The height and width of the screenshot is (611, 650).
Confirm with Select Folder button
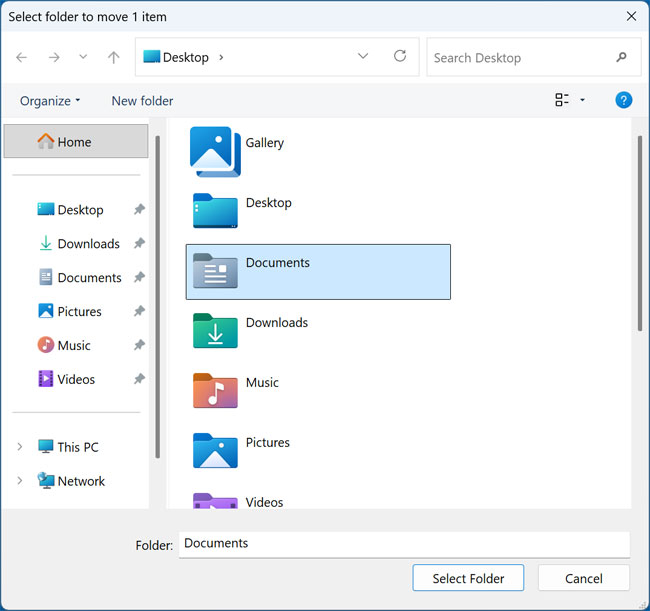pyautogui.click(x=468, y=578)
